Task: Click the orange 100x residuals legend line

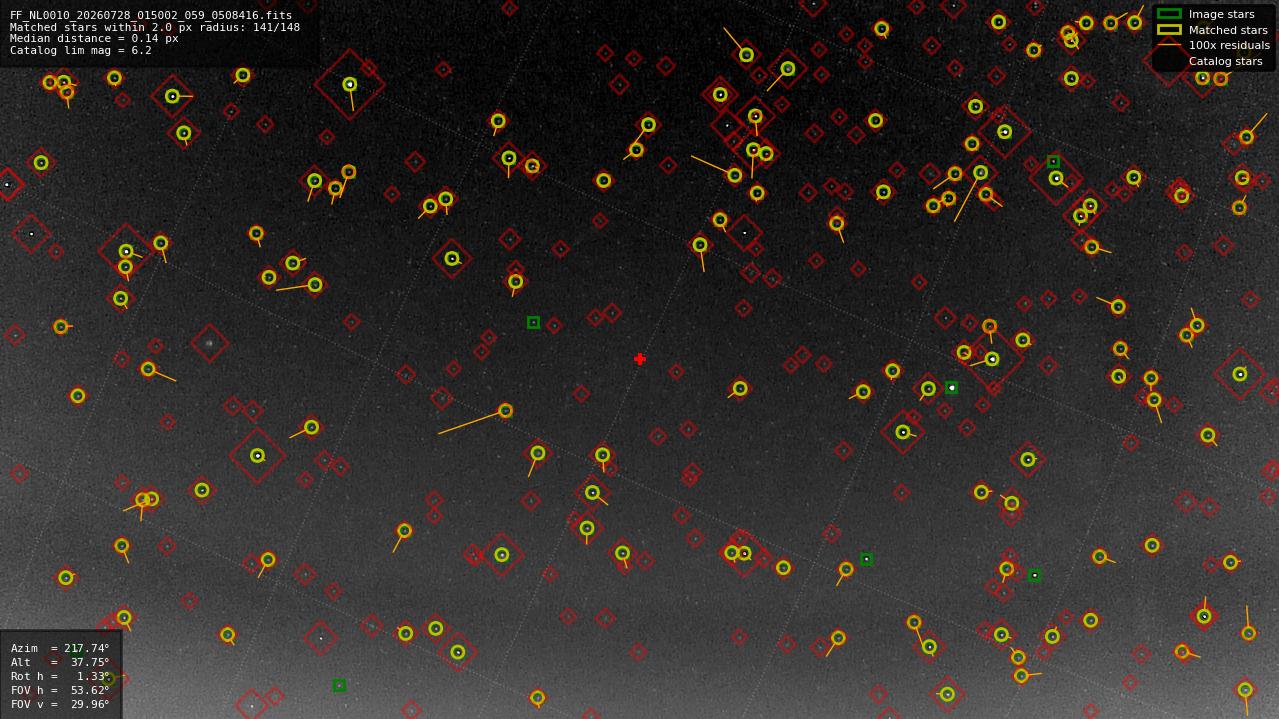Action: pos(1169,45)
